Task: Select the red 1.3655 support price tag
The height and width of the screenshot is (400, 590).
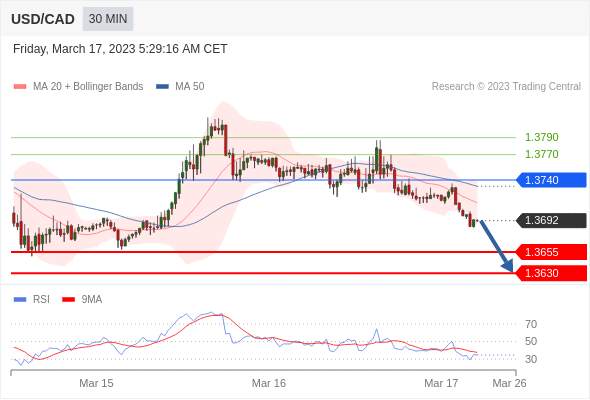Action: [551, 252]
